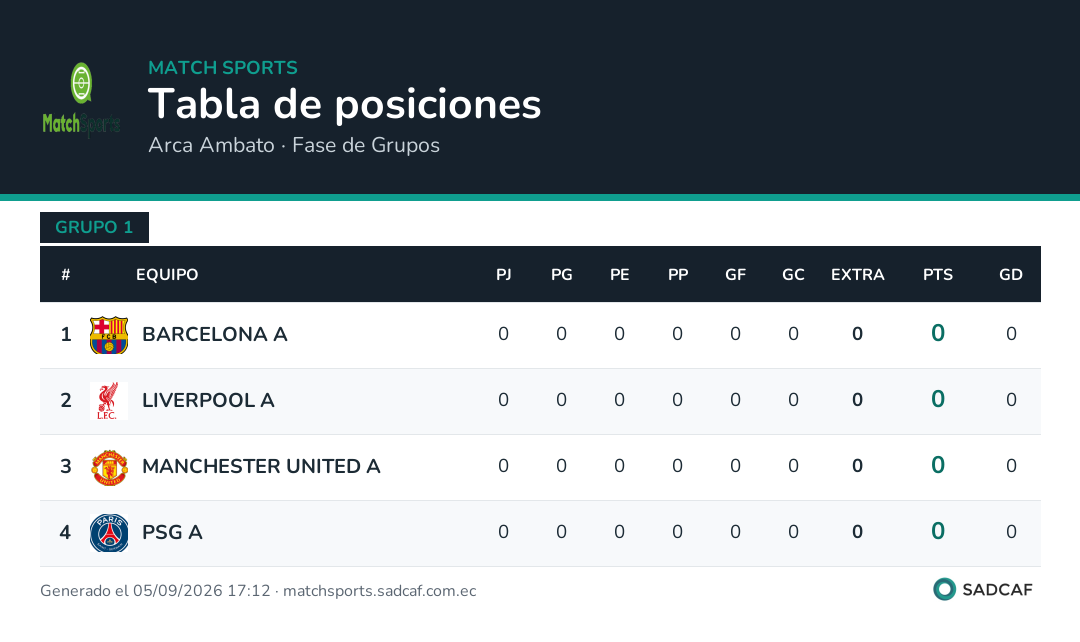Click the PSG team crest
Image resolution: width=1080 pixels, height=642 pixels.
(109, 533)
